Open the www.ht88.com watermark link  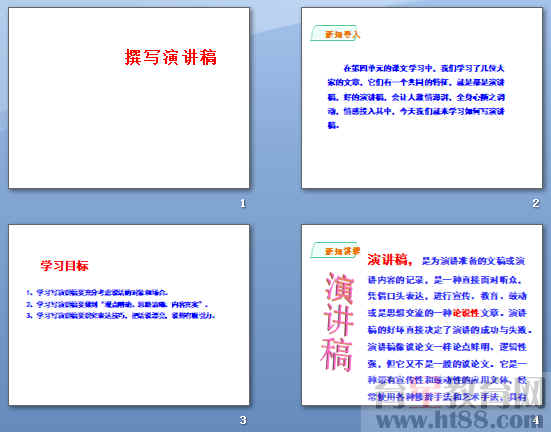453,420
